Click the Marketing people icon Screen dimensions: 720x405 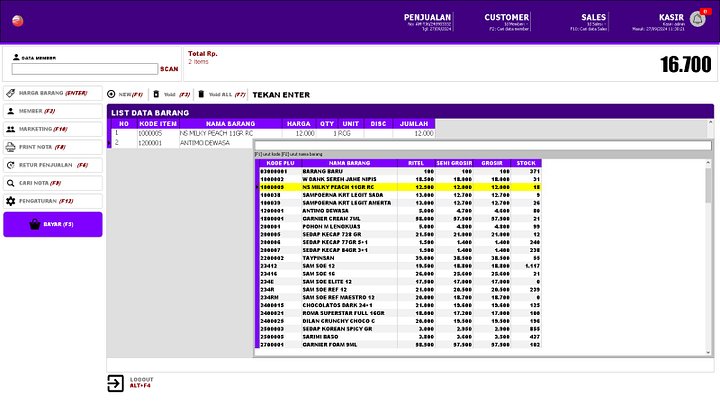(11, 129)
